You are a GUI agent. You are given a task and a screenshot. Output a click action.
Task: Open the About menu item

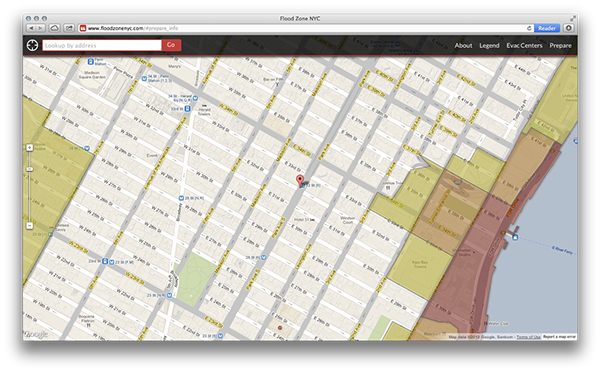(x=463, y=46)
